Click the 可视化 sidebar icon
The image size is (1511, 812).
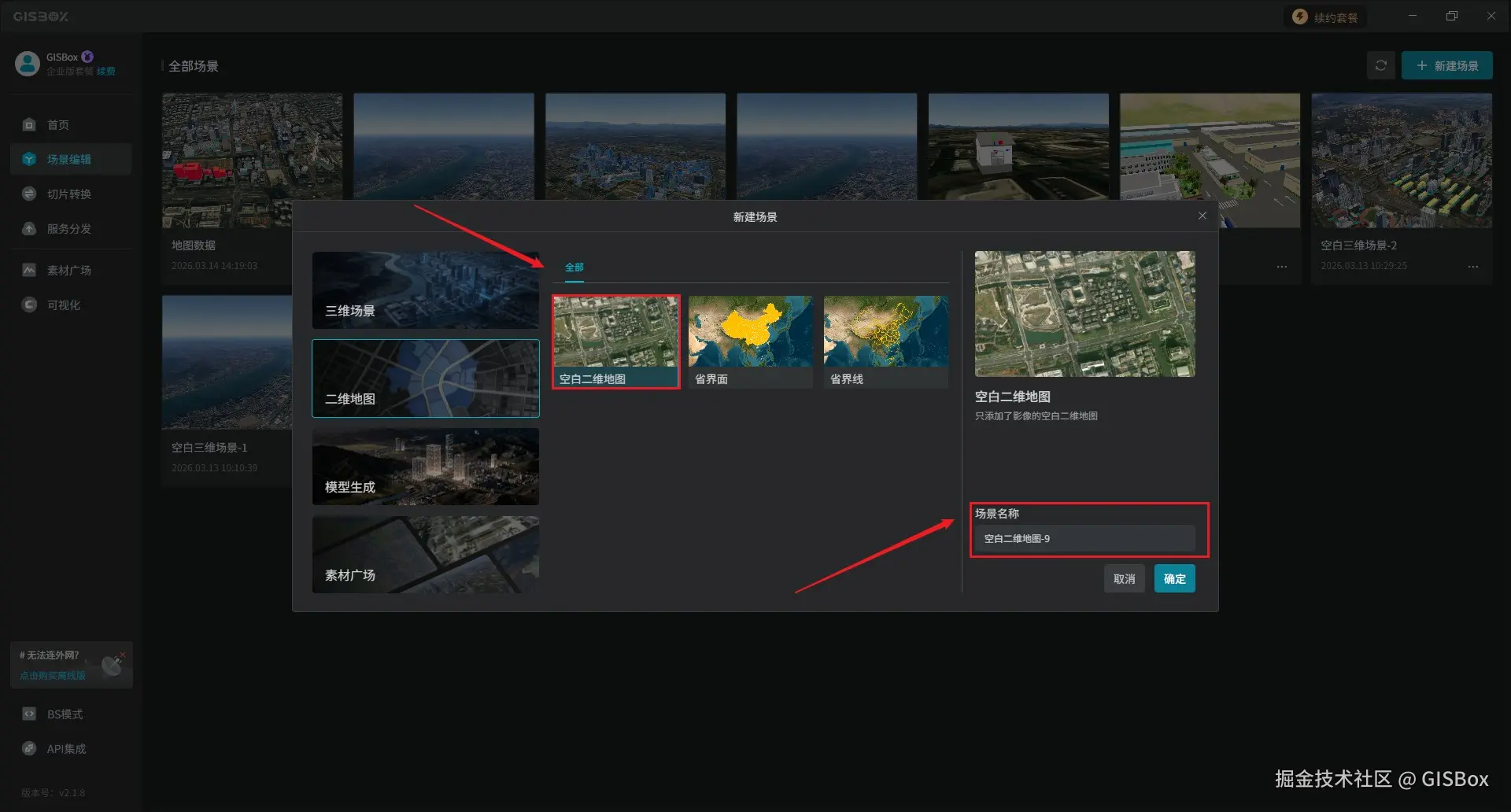click(29, 305)
